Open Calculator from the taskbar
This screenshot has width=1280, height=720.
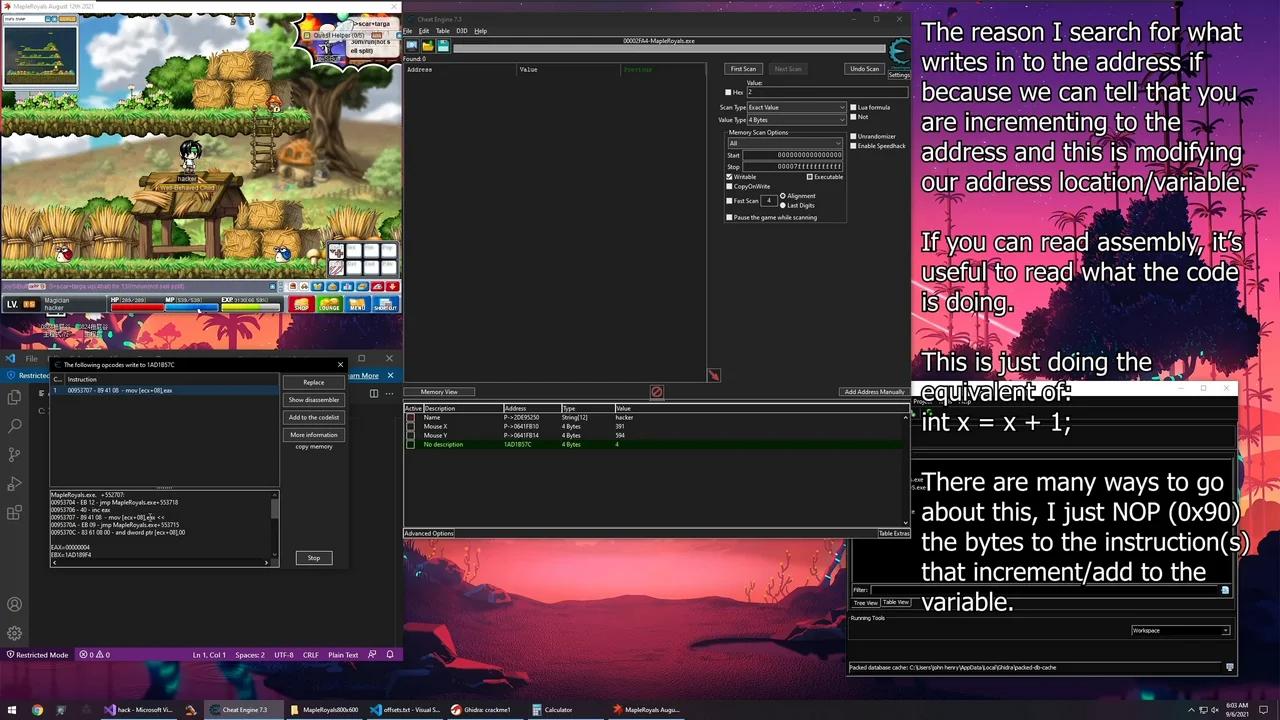pyautogui.click(x=552, y=709)
